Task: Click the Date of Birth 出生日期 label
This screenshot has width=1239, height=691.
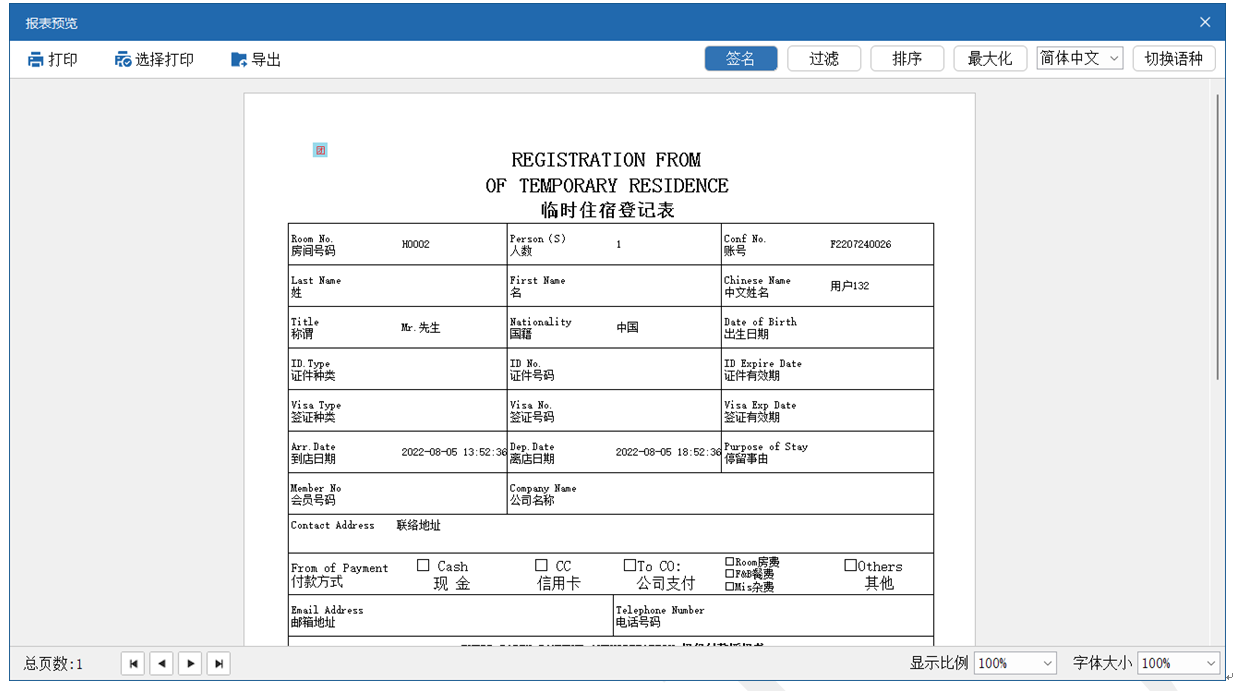Action: pyautogui.click(x=761, y=328)
